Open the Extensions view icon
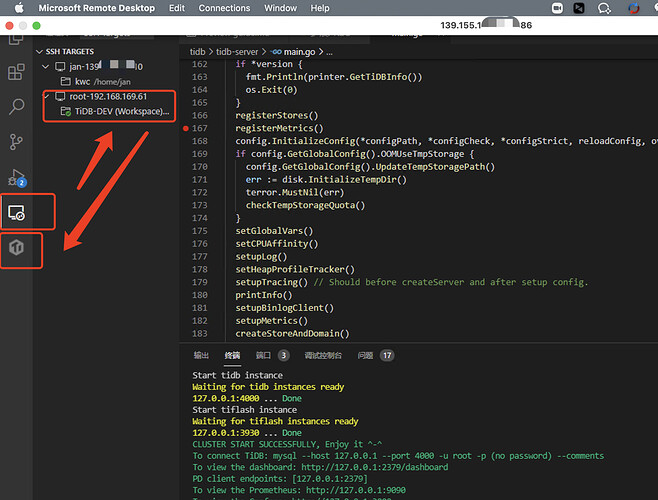 pos(16,72)
